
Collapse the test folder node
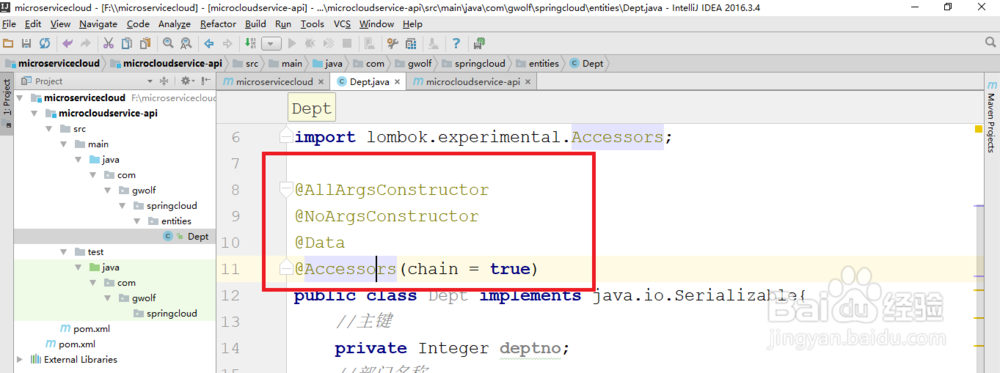(64, 252)
